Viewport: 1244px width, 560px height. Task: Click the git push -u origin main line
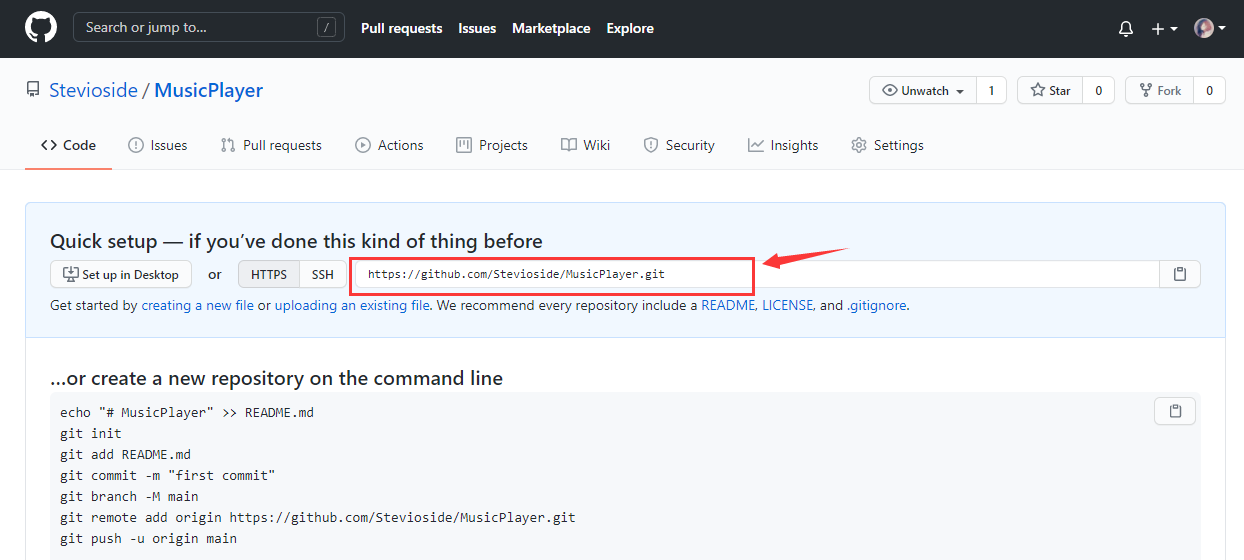[149, 538]
